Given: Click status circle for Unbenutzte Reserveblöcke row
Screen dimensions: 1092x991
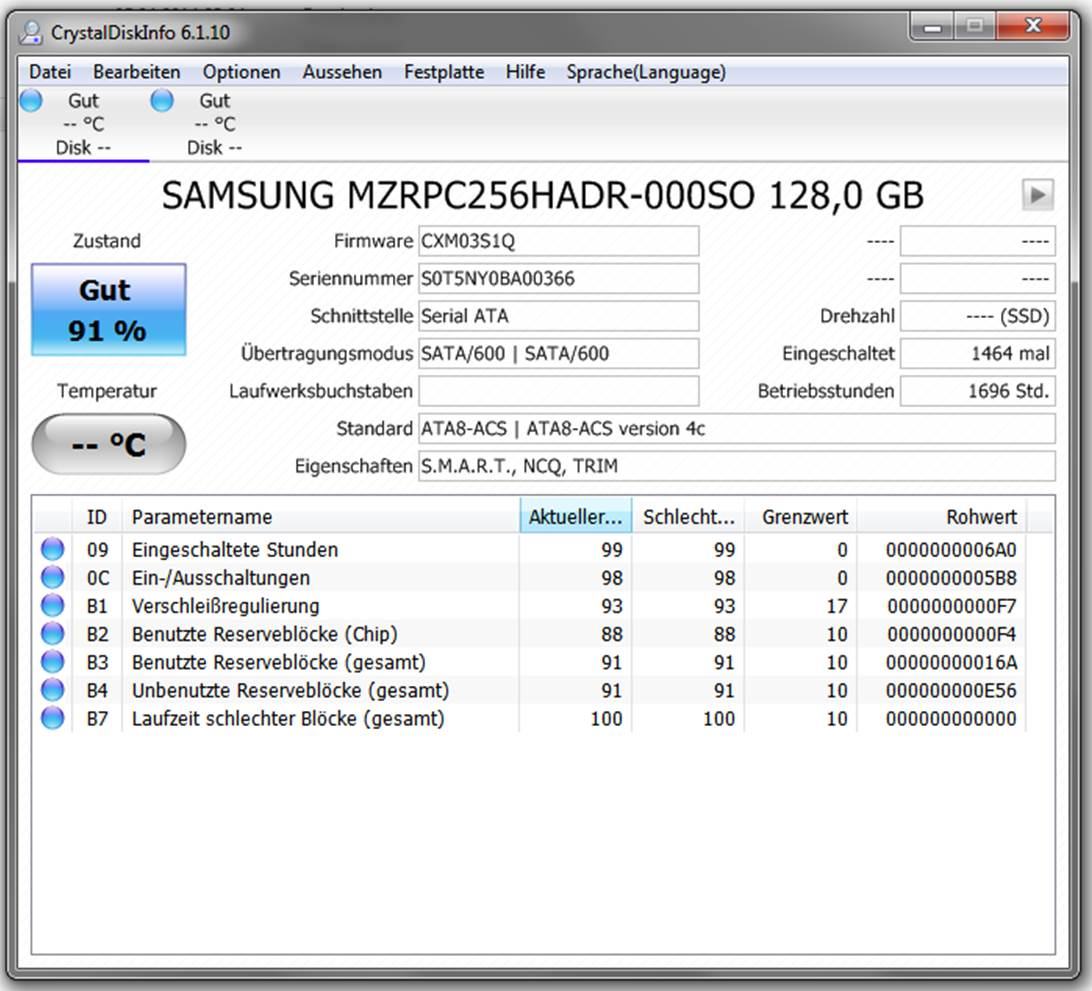Looking at the screenshot, I should tap(52, 690).
